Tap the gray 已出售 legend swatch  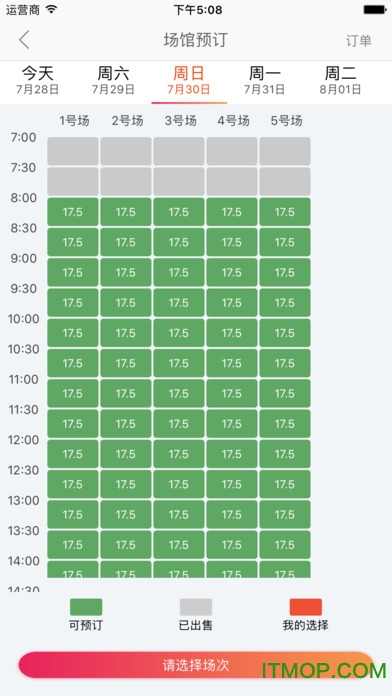[196, 607]
